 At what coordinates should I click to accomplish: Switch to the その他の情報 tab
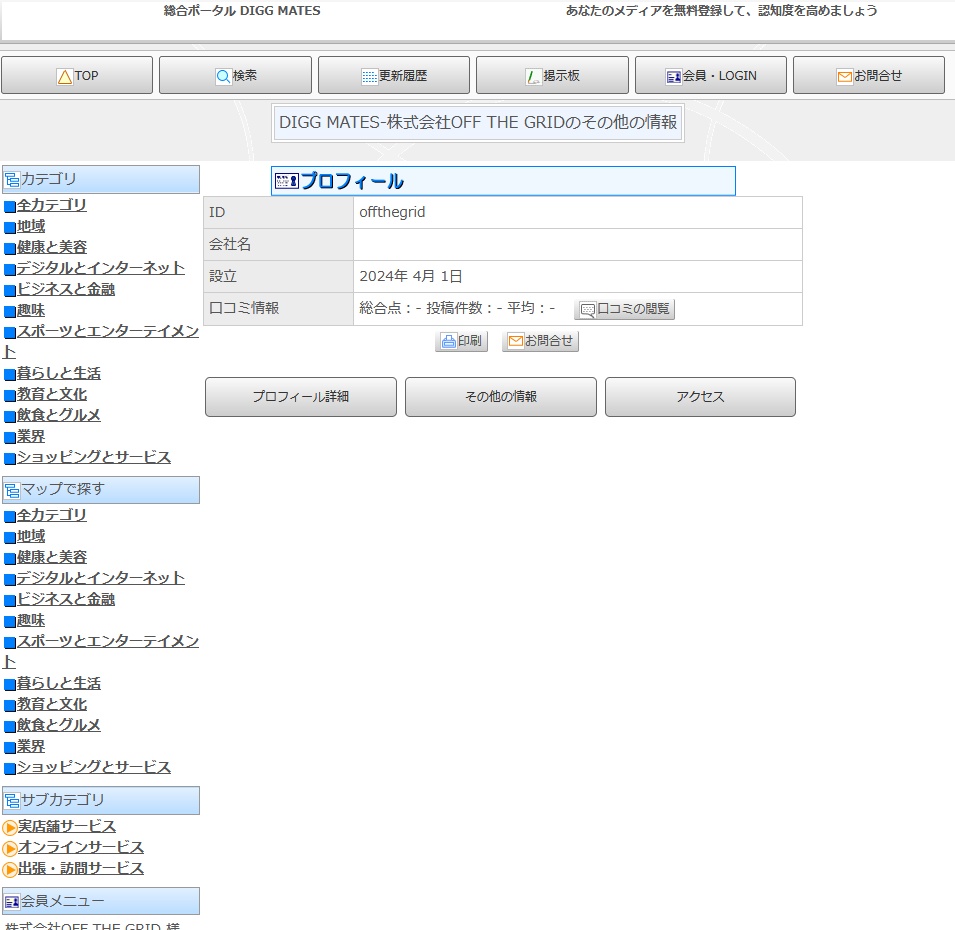pos(501,396)
